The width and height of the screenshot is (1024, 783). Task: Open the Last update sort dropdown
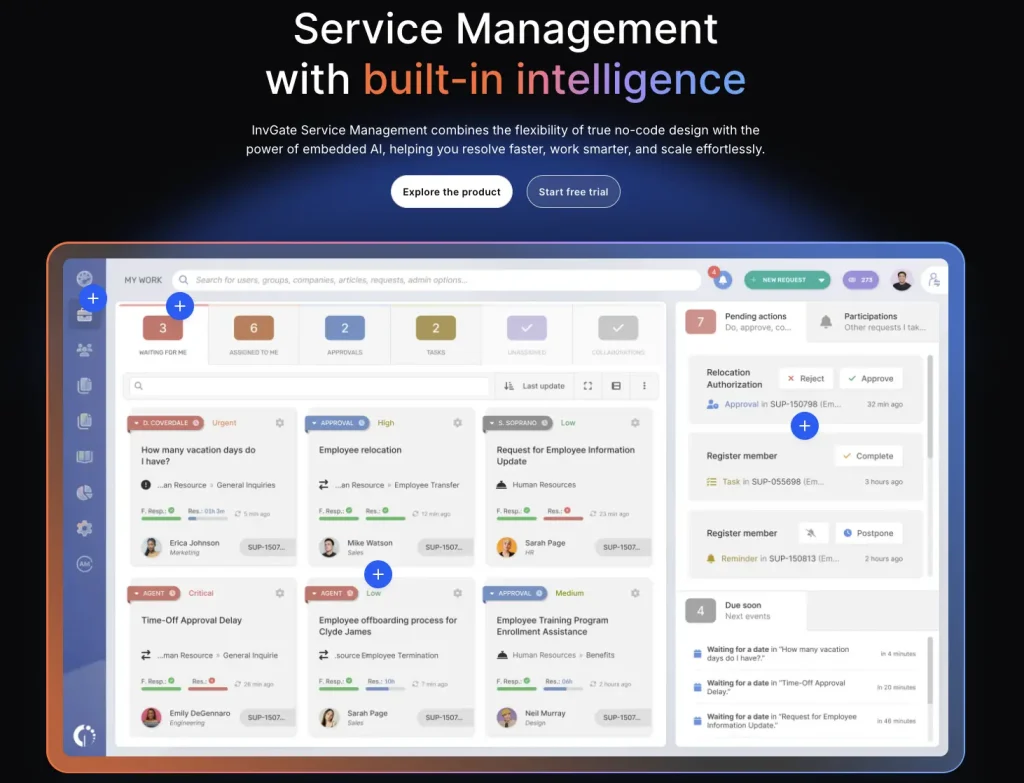click(534, 386)
